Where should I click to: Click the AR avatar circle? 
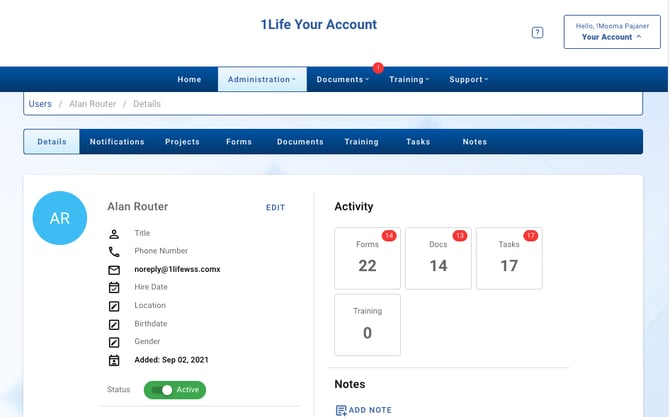(x=60, y=217)
